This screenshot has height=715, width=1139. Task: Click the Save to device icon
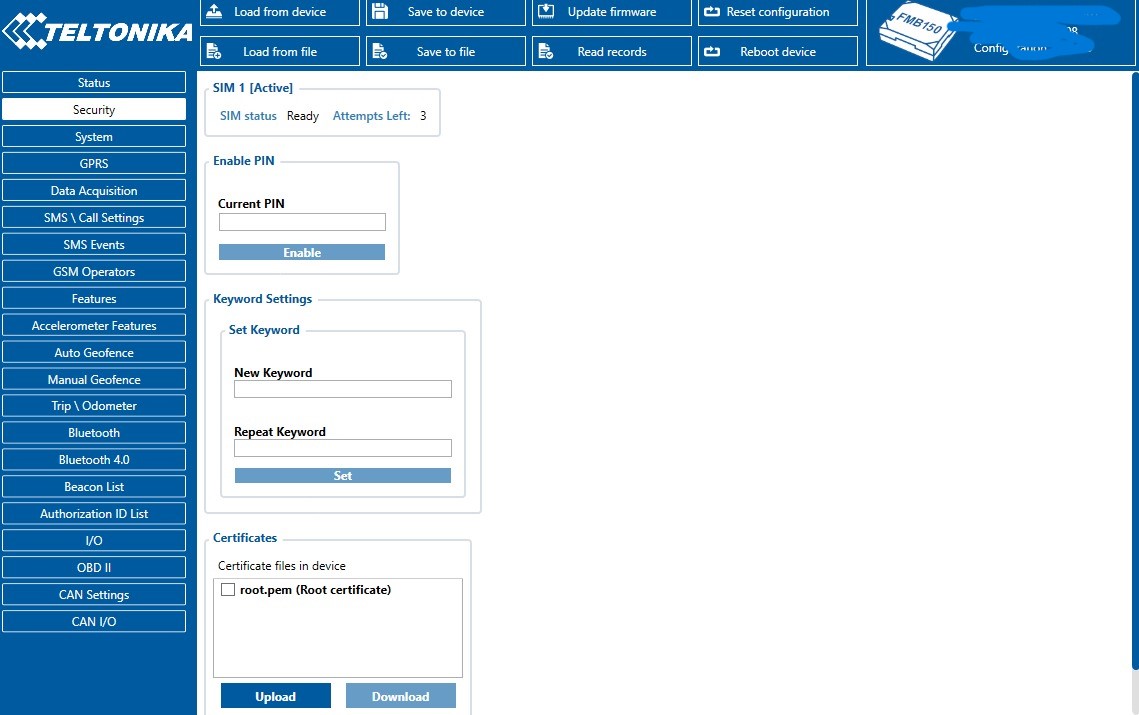(380, 12)
